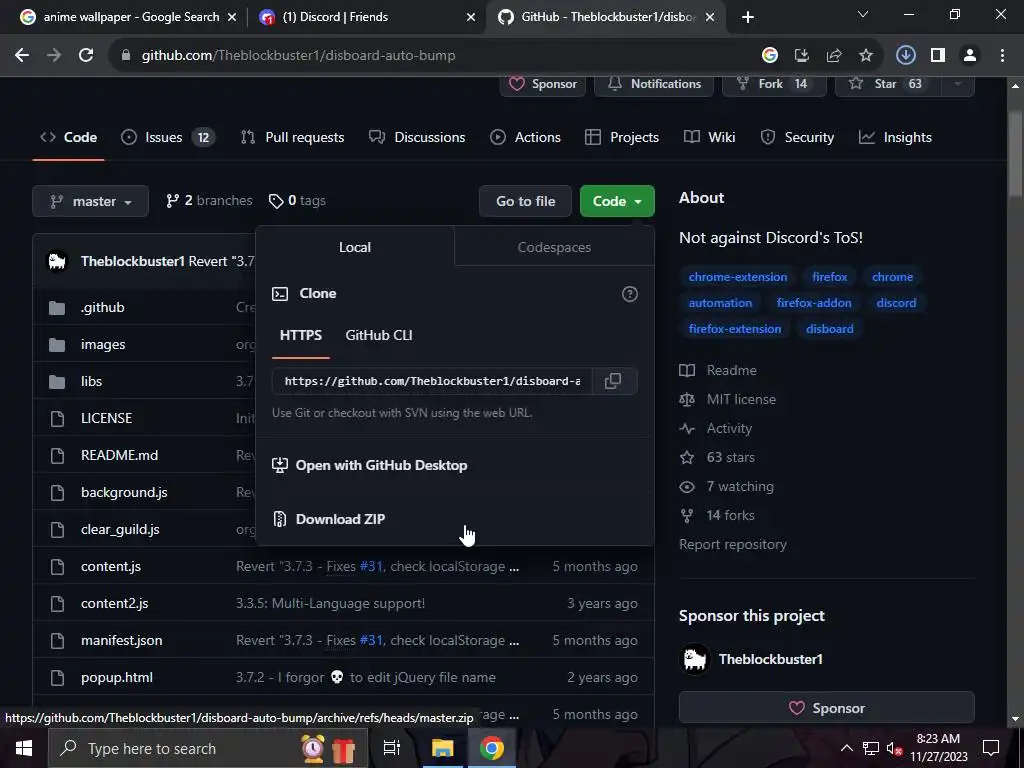
Task: Open the README.md file
Action: click(120, 455)
